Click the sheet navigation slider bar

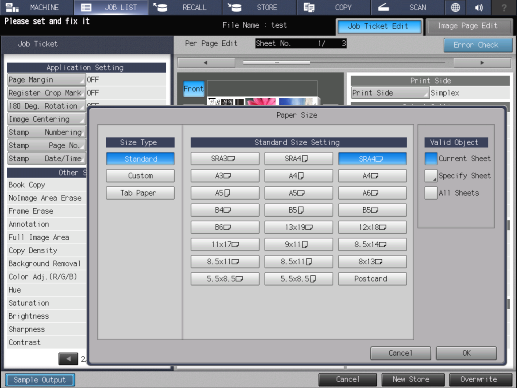[345, 62]
